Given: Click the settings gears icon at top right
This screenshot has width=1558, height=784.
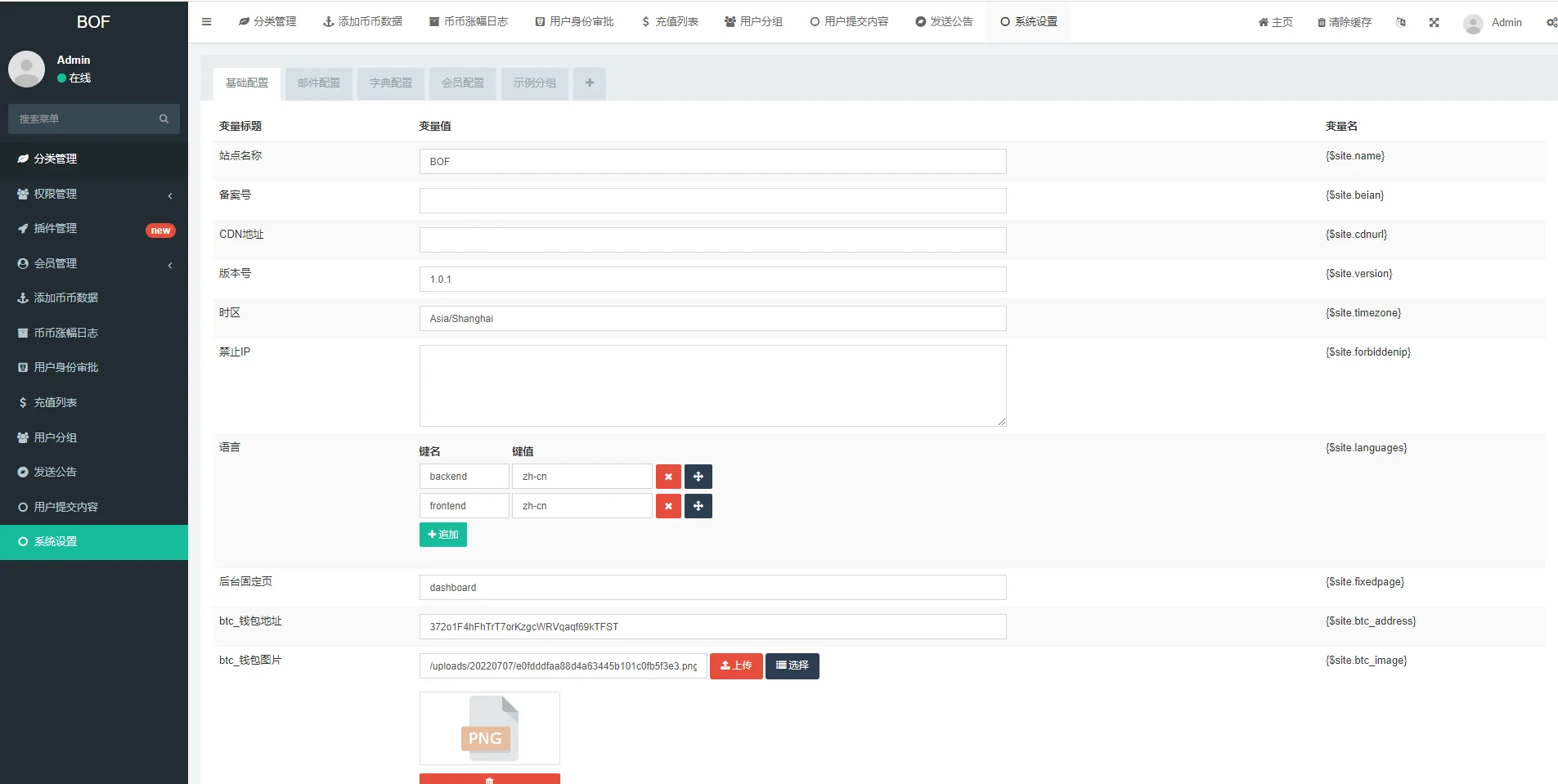Looking at the screenshot, I should [x=1551, y=23].
